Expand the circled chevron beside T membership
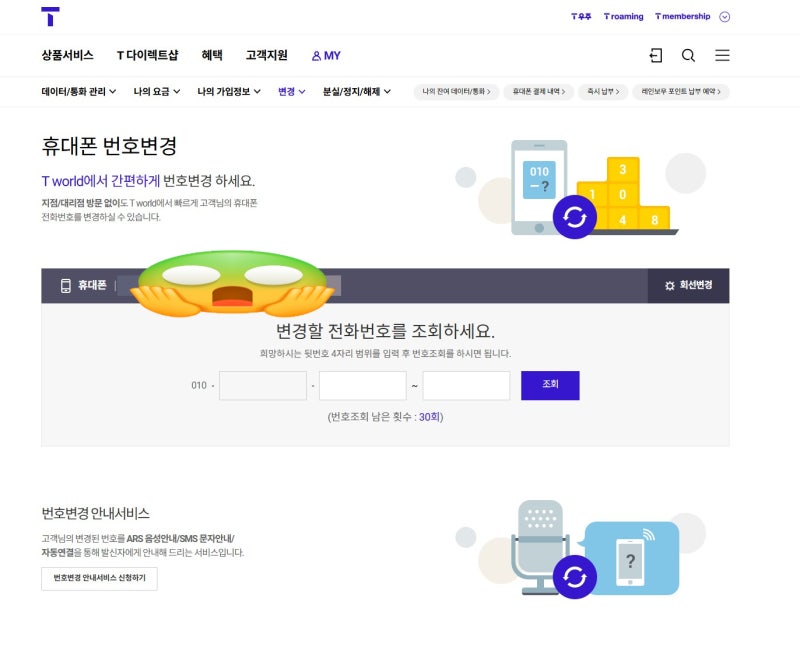This screenshot has width=800, height=664. coord(724,17)
